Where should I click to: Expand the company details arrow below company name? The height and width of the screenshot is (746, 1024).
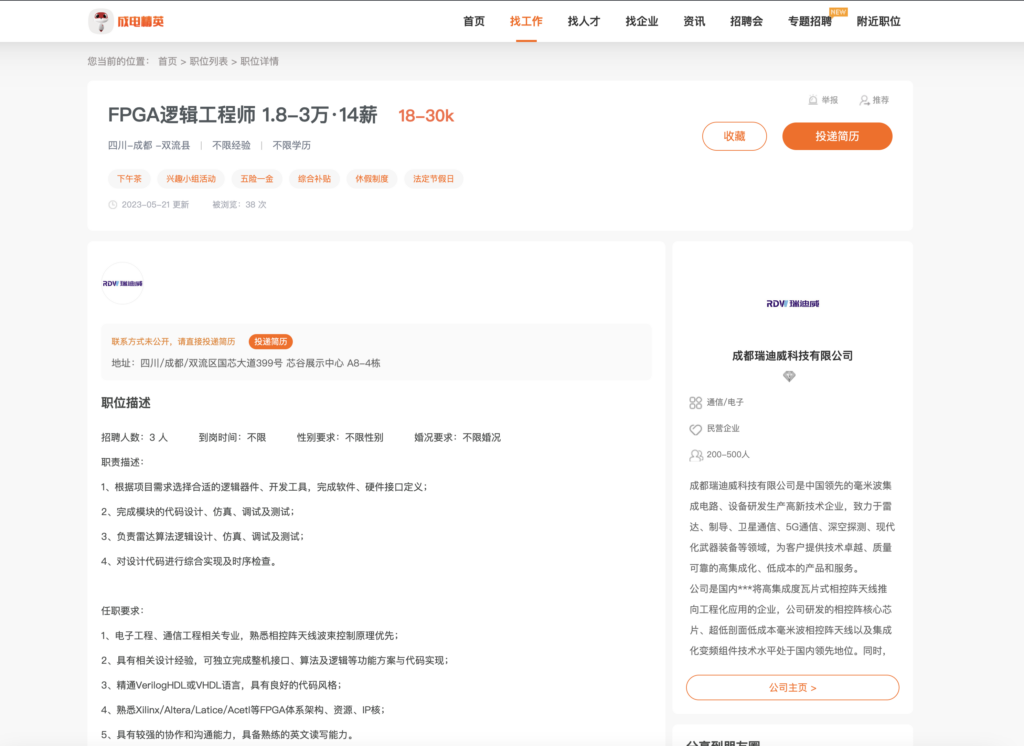pos(790,377)
